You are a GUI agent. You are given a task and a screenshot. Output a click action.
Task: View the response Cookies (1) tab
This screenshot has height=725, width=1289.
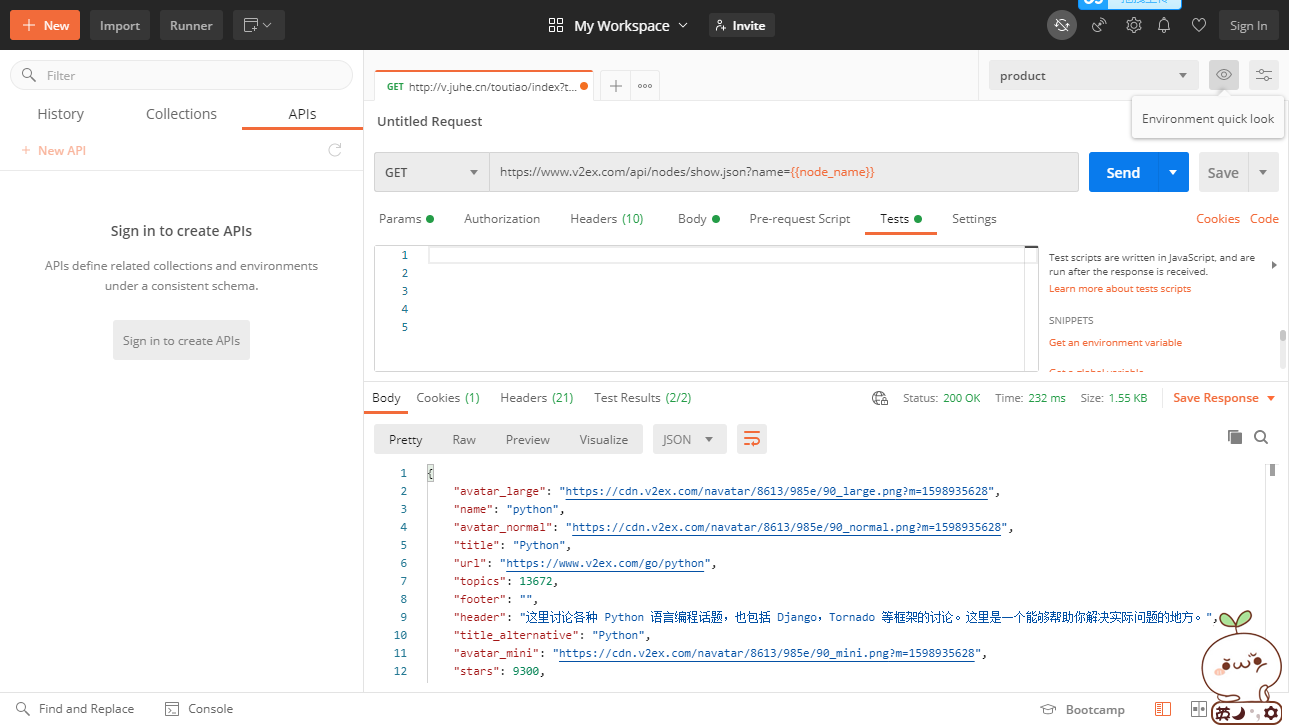pos(448,398)
